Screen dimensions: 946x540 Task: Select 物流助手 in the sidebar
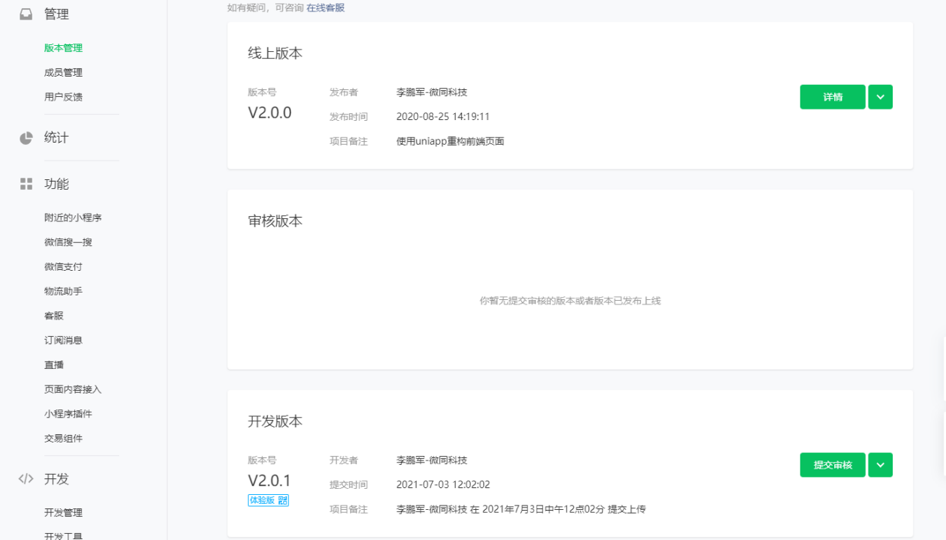pyautogui.click(x=63, y=291)
